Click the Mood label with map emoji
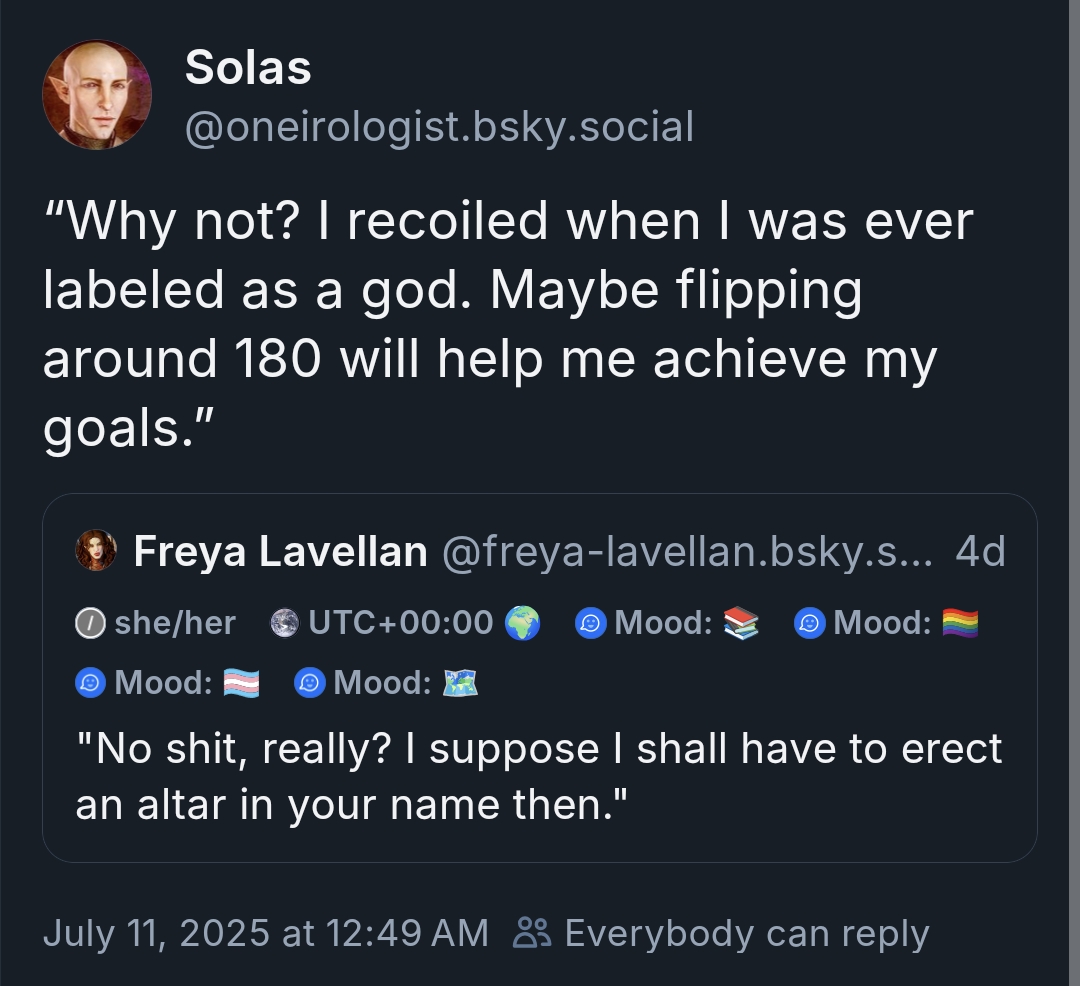Image resolution: width=1080 pixels, height=986 pixels. (386, 683)
